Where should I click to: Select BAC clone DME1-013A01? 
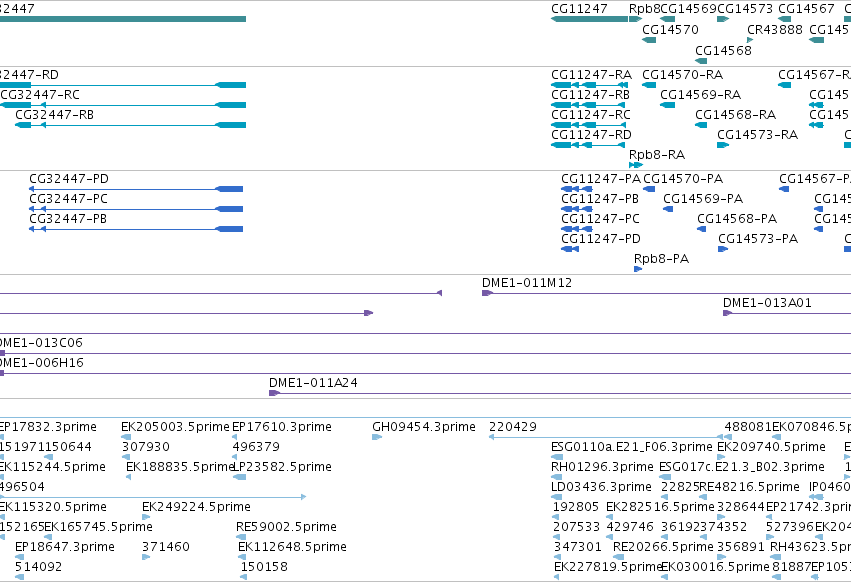tap(767, 303)
